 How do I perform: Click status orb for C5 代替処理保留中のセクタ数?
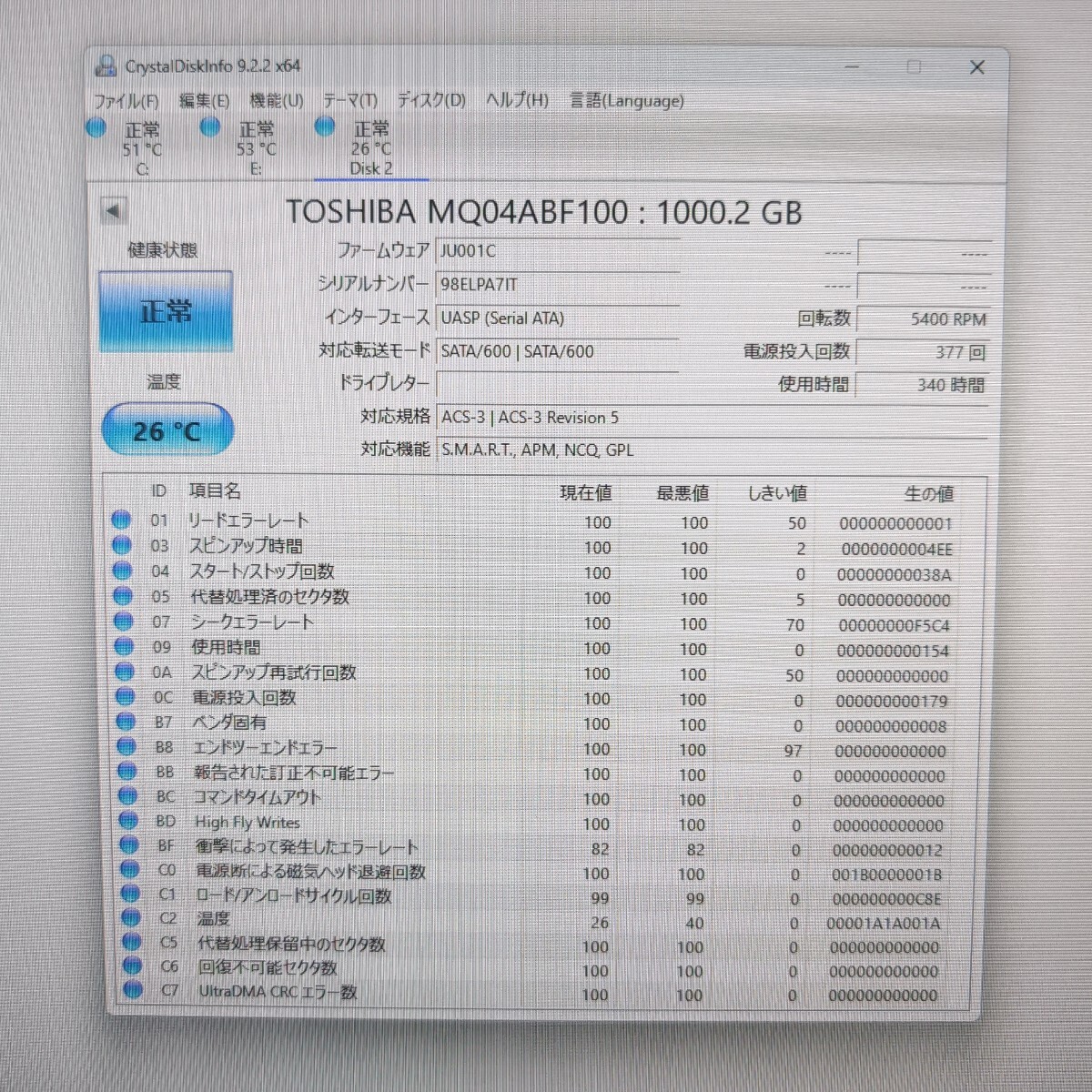coord(132,943)
